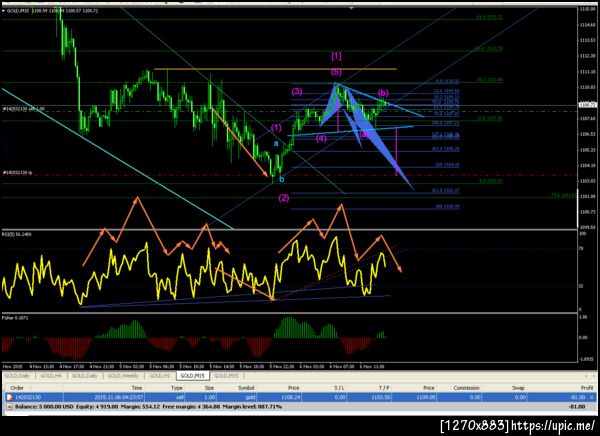The image size is (600, 436).
Task: Close order 14203213 with the row's x
Action: (592, 397)
